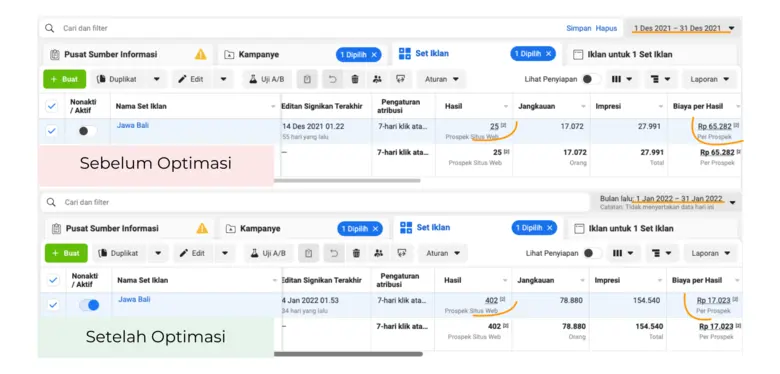
Task: Click export share icon in Setelah Optimasi toolbar
Action: (x=402, y=253)
